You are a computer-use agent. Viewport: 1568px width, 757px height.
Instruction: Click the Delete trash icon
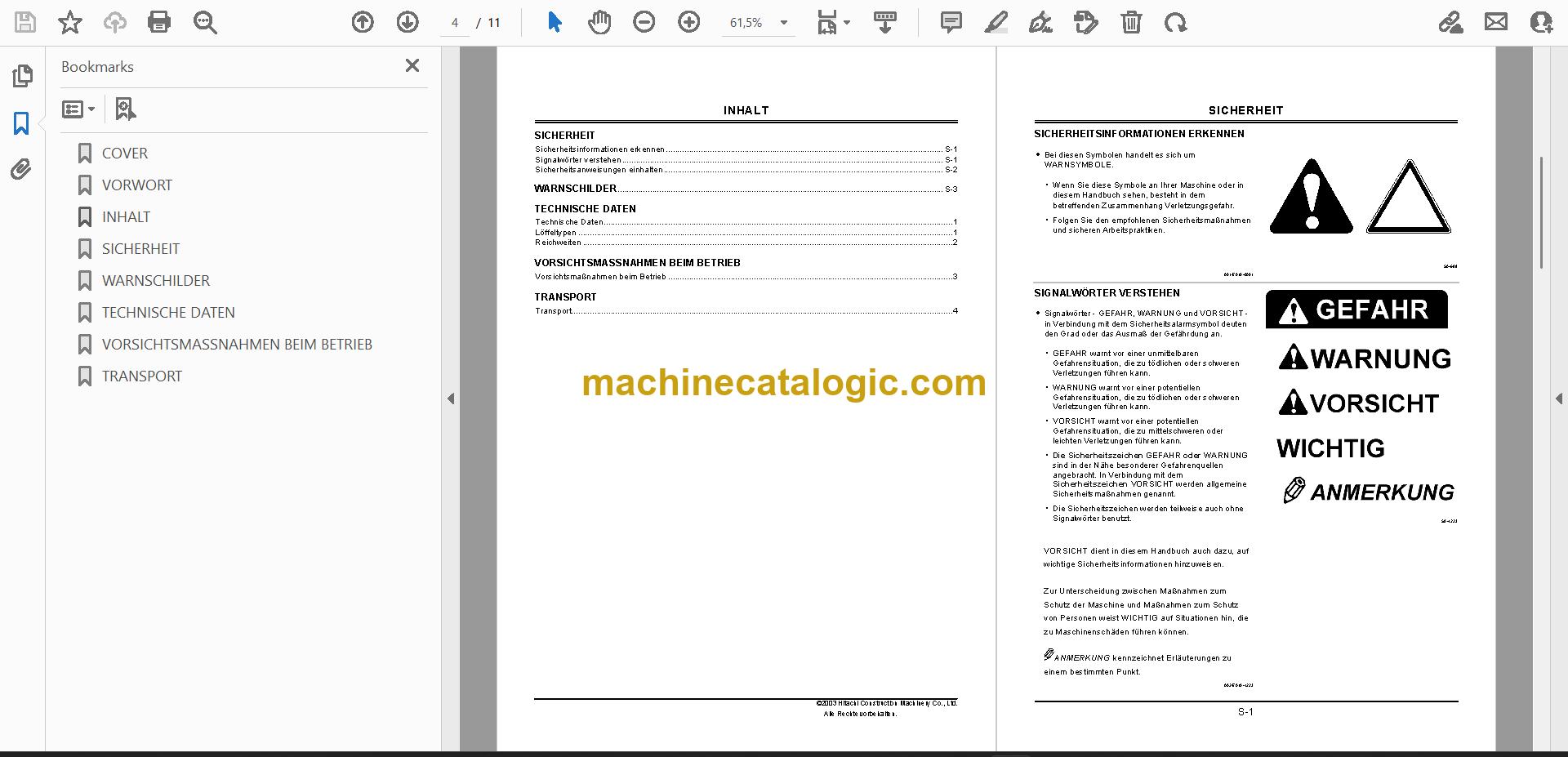pos(1131,23)
